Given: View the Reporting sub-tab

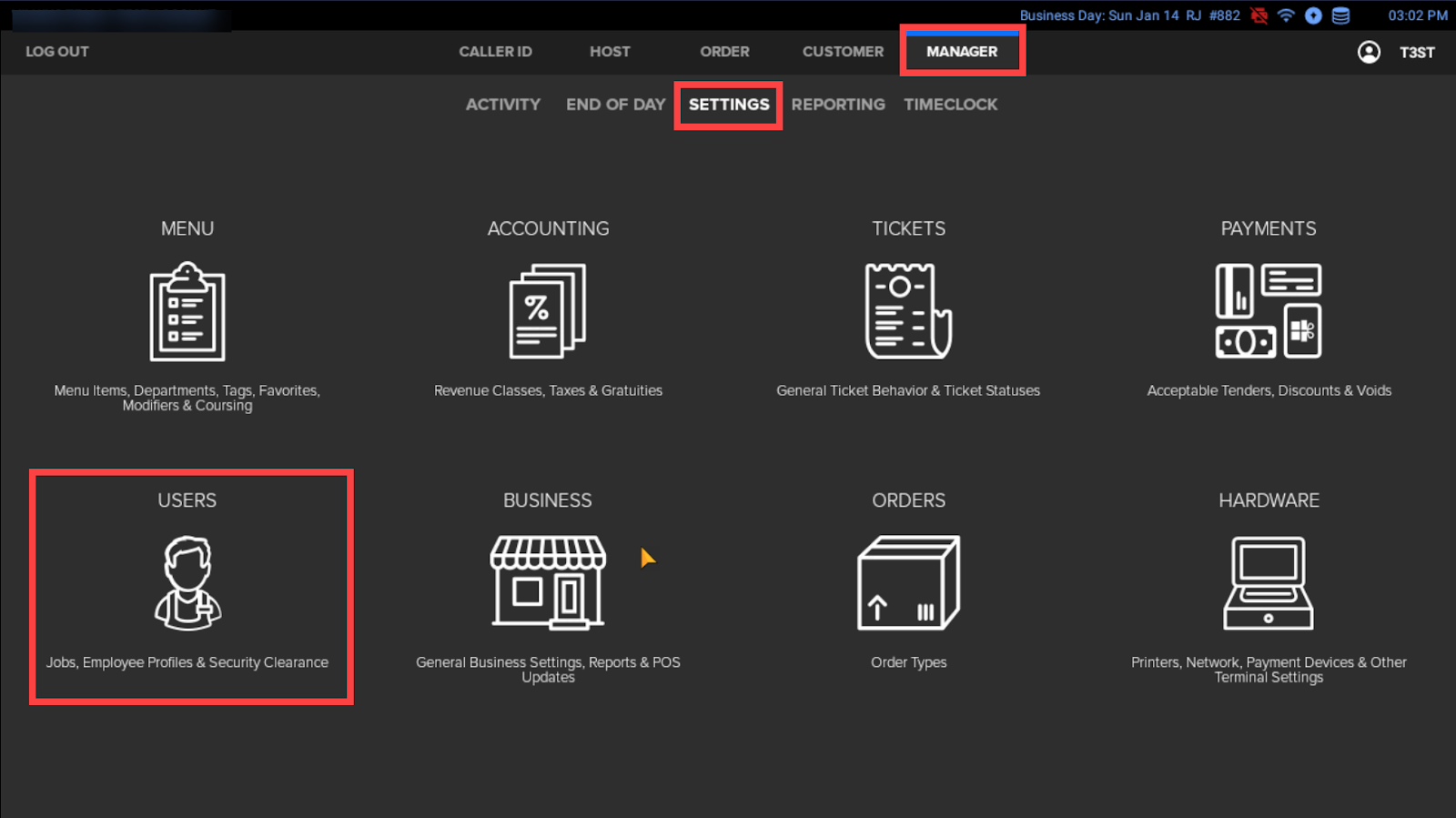Looking at the screenshot, I should [838, 105].
